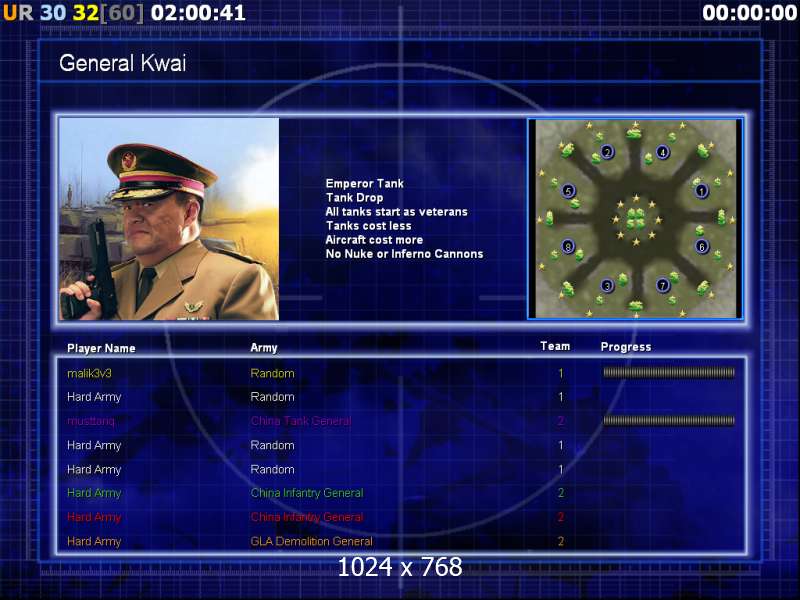Click General Kwai's portrait image
This screenshot has height=600, width=800.
click(x=169, y=219)
